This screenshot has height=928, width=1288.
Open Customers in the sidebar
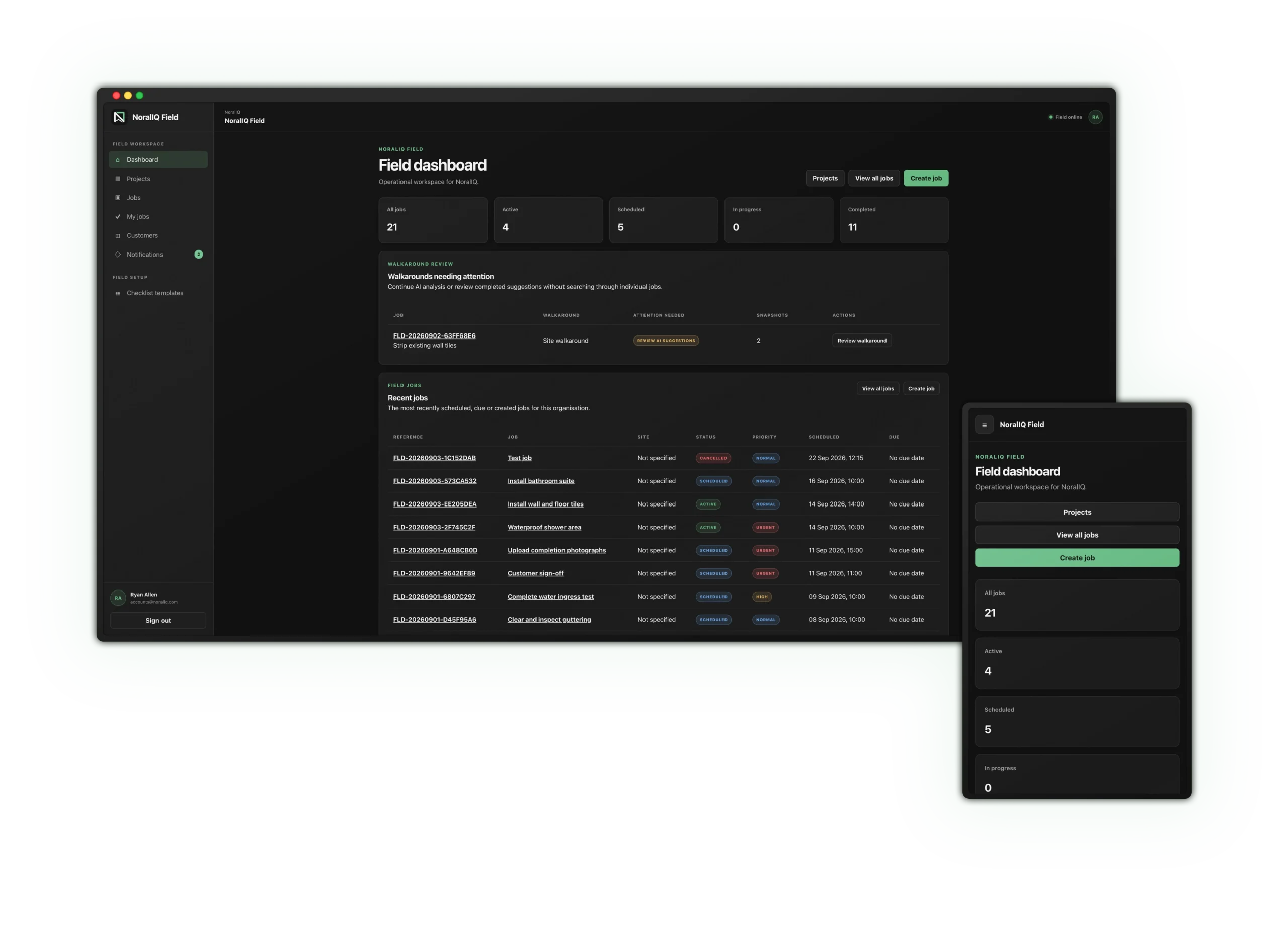pos(158,235)
